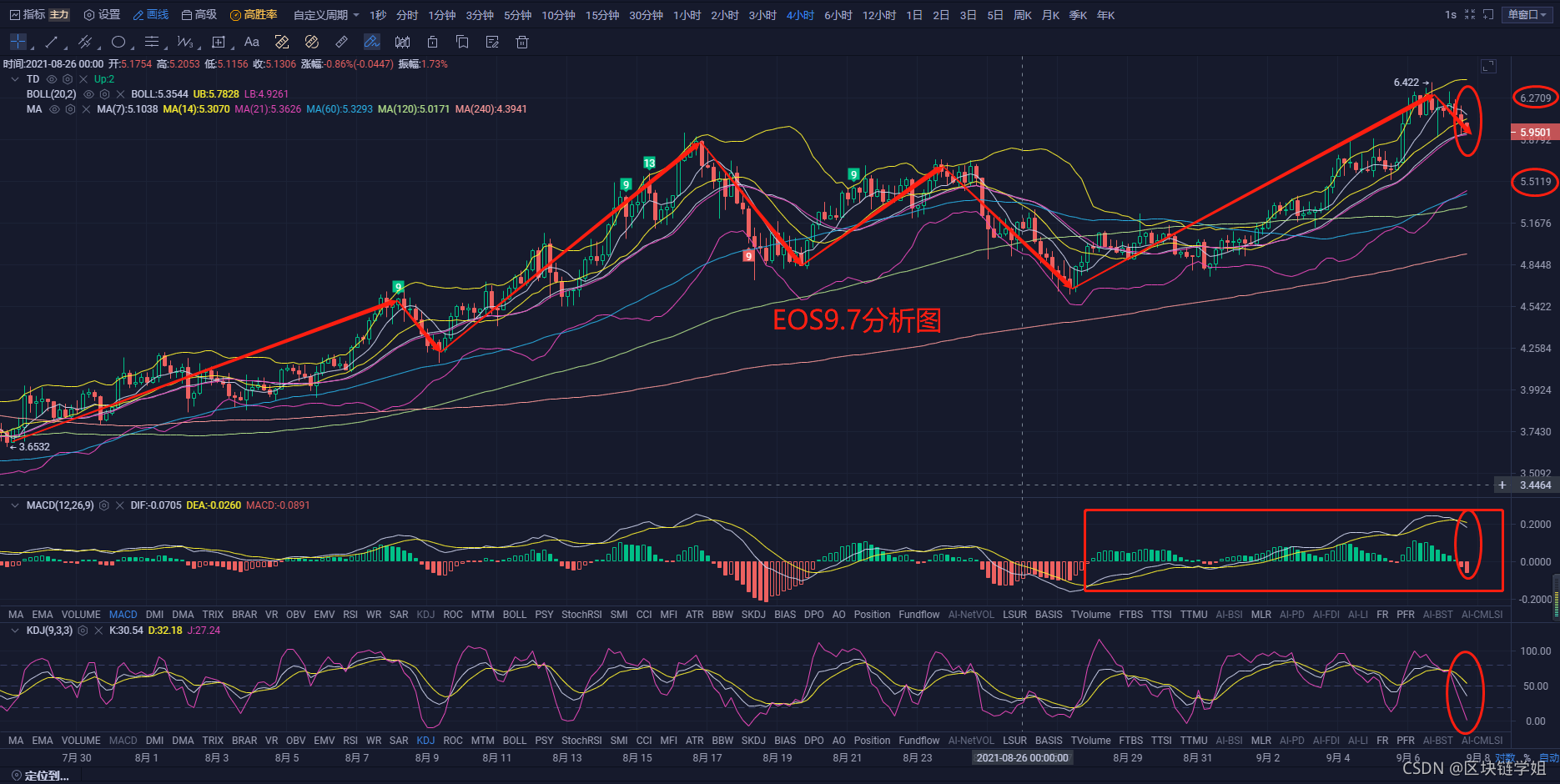The height and width of the screenshot is (784, 1560).
Task: Select the parallel channel drawing tool
Action: [x=84, y=42]
